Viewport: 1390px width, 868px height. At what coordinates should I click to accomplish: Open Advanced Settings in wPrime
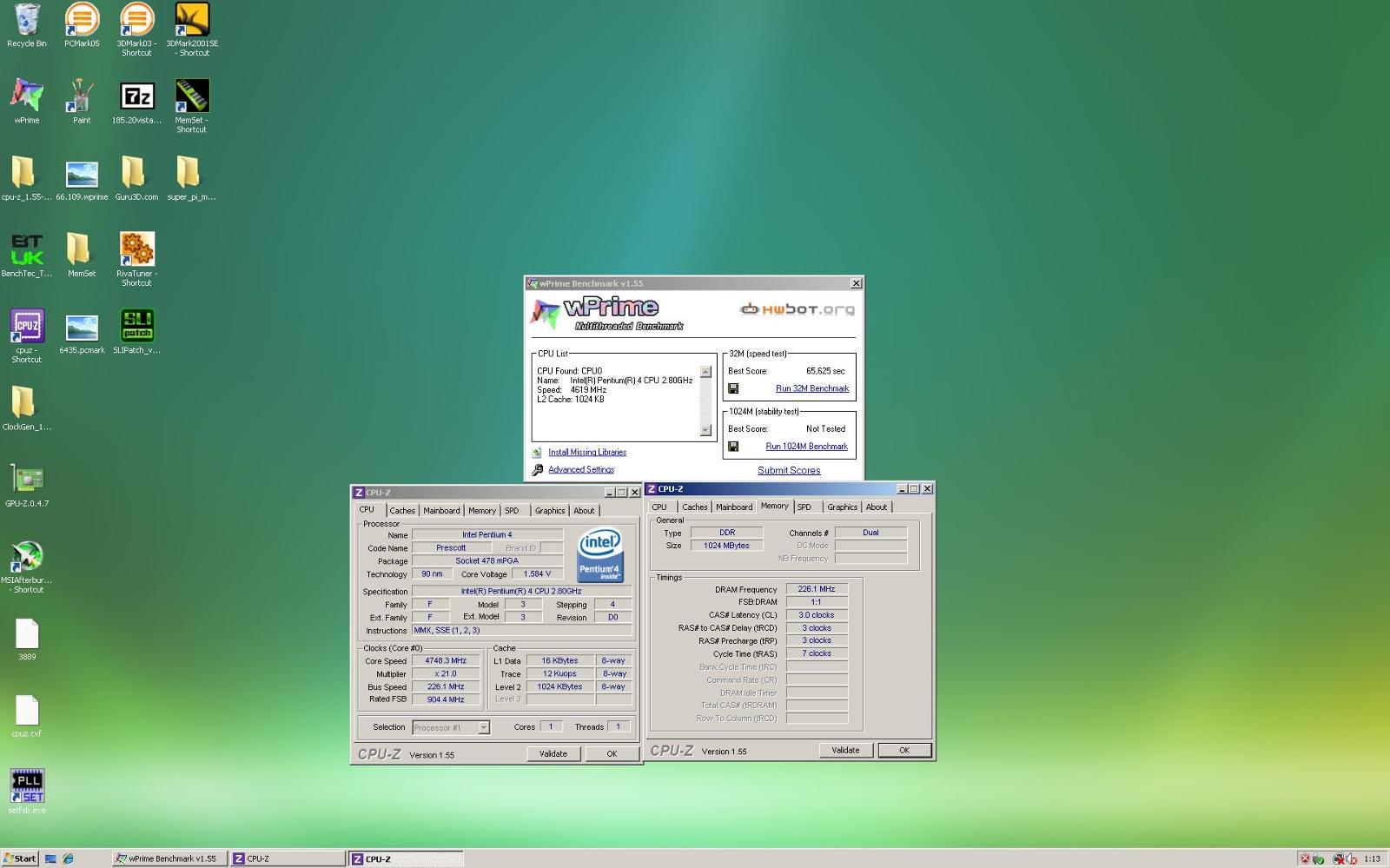581,469
